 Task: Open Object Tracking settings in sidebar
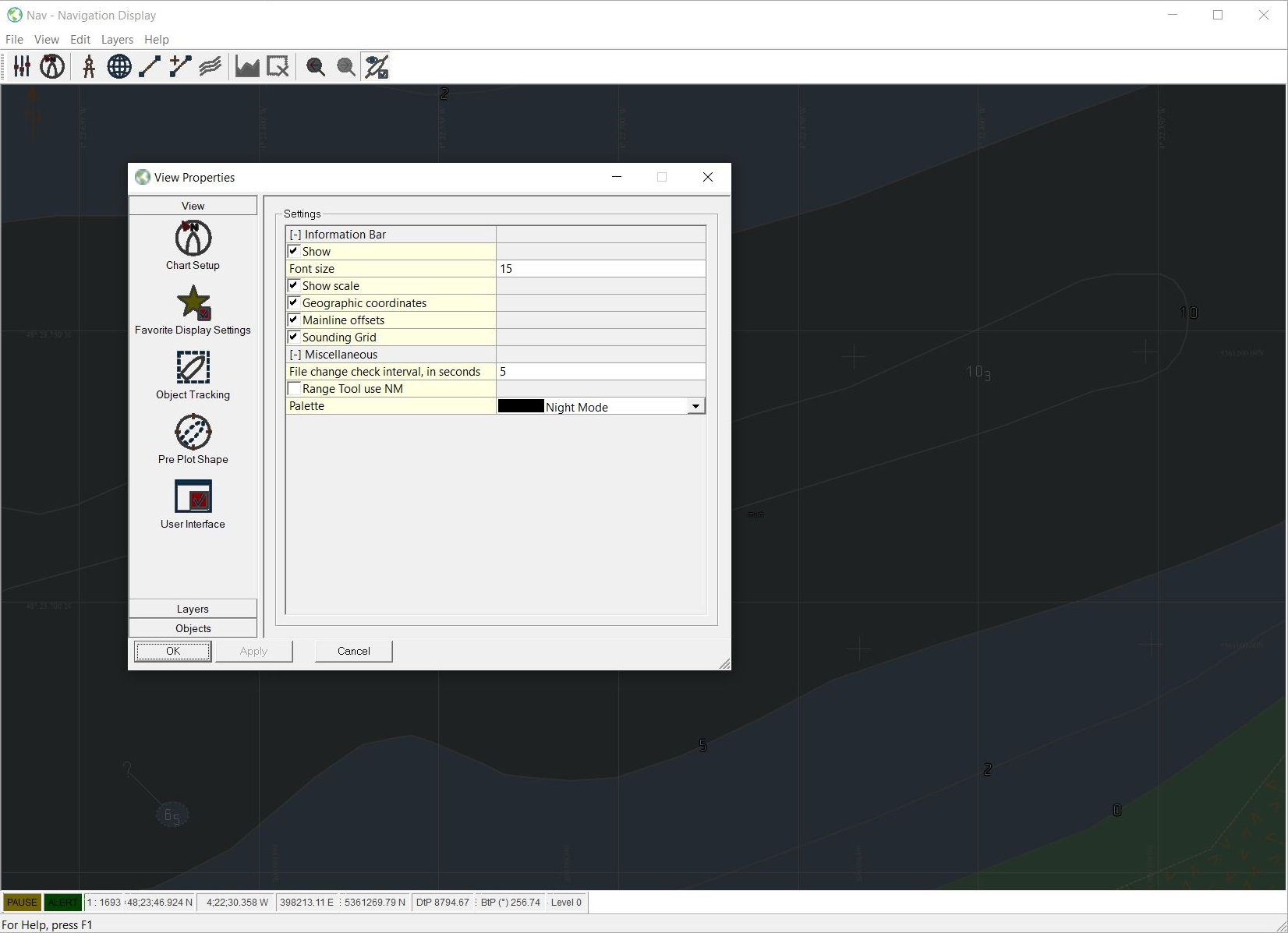(193, 374)
